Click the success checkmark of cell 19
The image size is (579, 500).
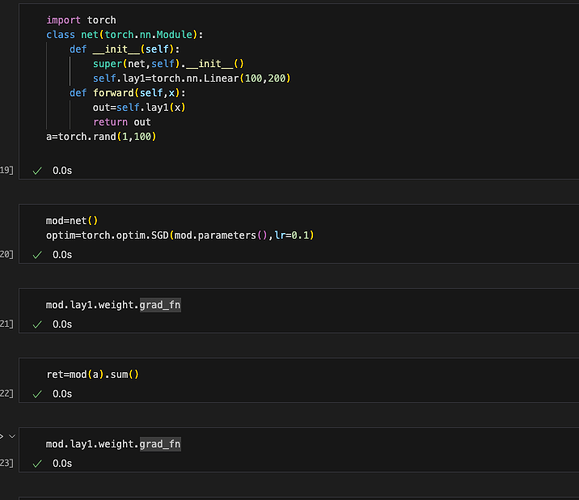(37, 171)
